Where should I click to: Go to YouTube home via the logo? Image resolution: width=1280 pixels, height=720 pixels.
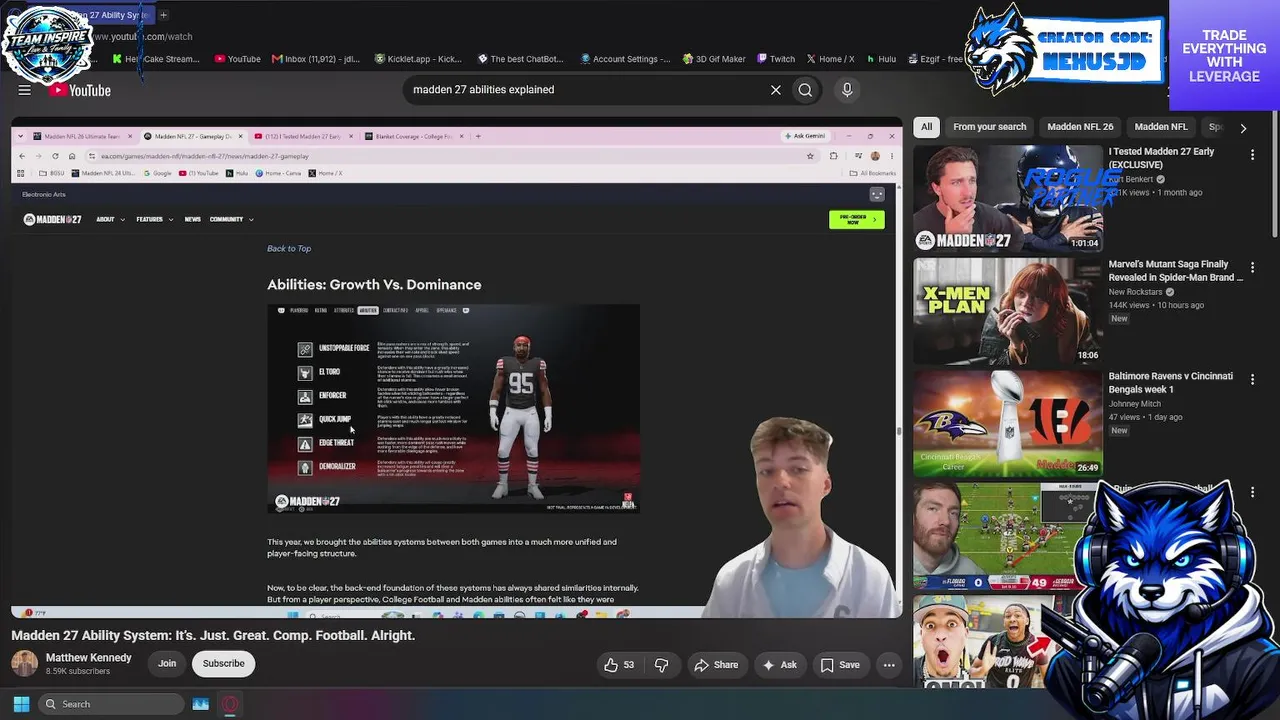click(x=80, y=90)
